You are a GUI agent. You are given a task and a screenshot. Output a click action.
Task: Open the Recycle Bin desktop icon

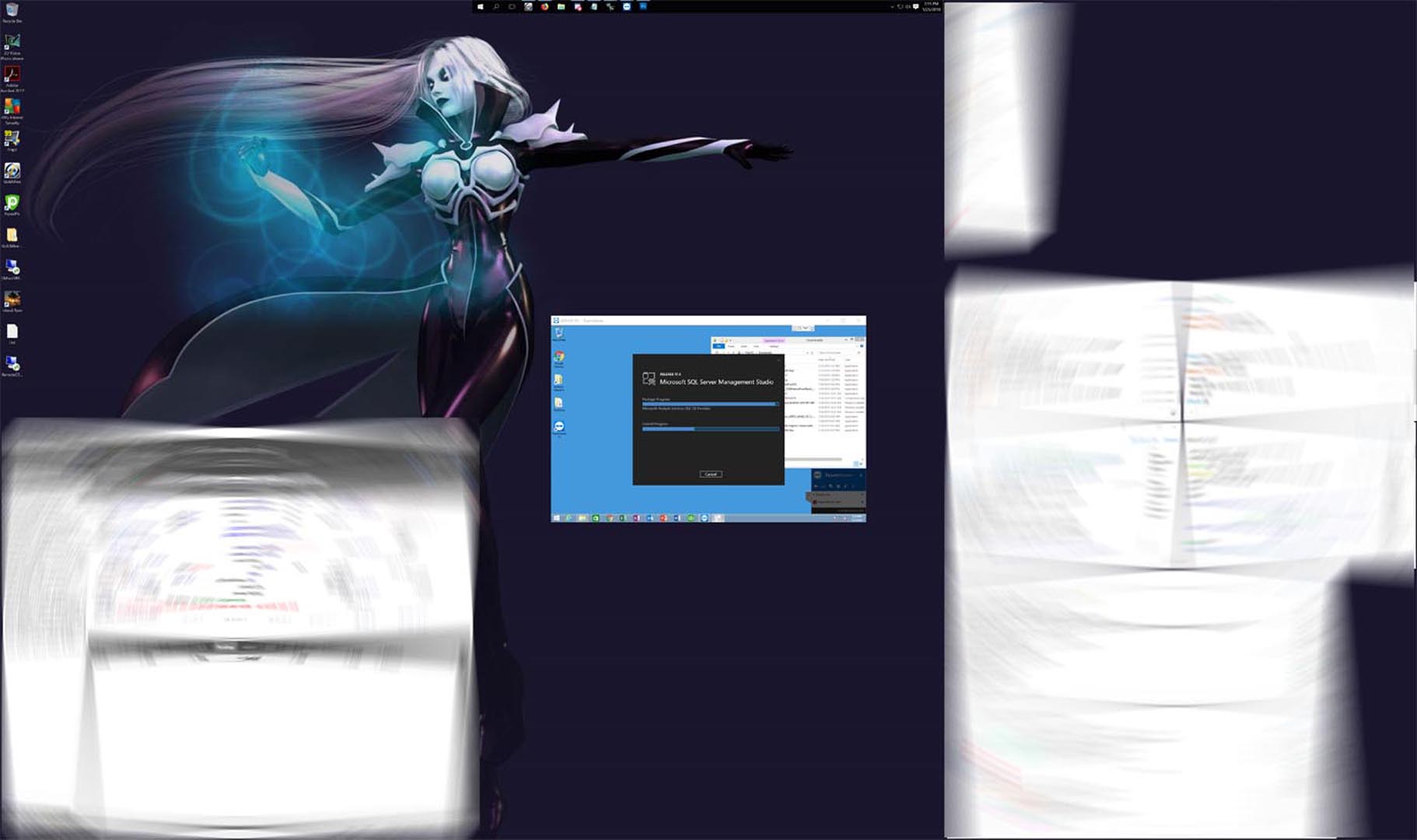pos(12,11)
